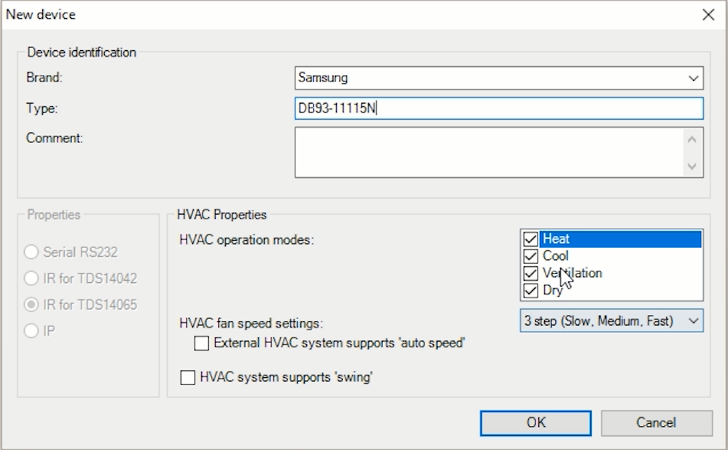Enable external HVAC 'auto speed' support
728x450 pixels.
(x=202, y=343)
